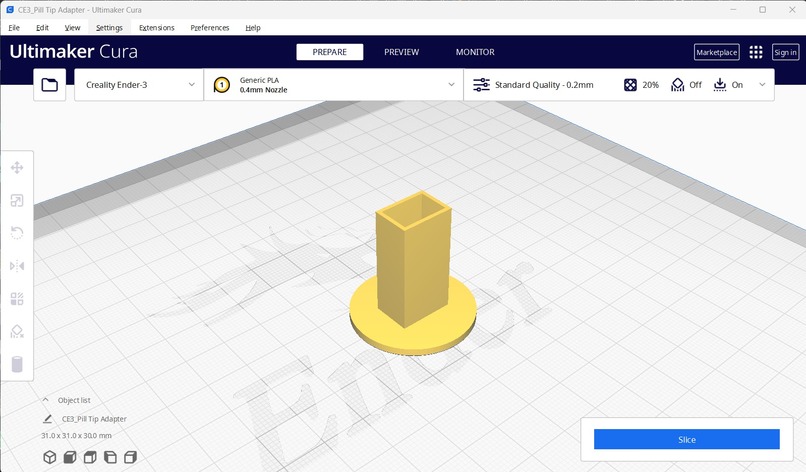Open the Extensions menu
The image size is (806, 472).
(x=156, y=28)
